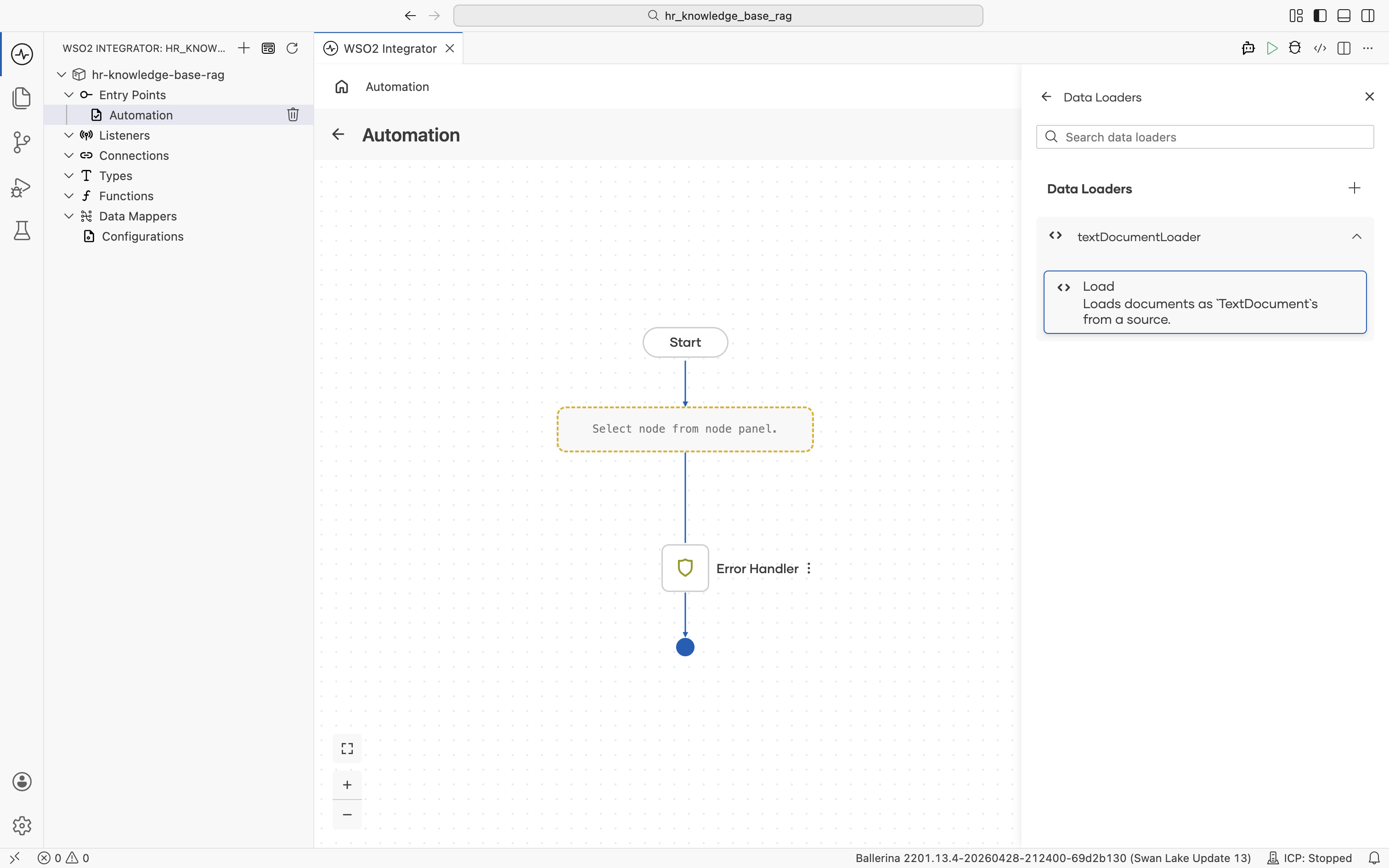Viewport: 1389px width, 868px height.
Task: Navigate forward in the title bar
Action: coord(434,16)
